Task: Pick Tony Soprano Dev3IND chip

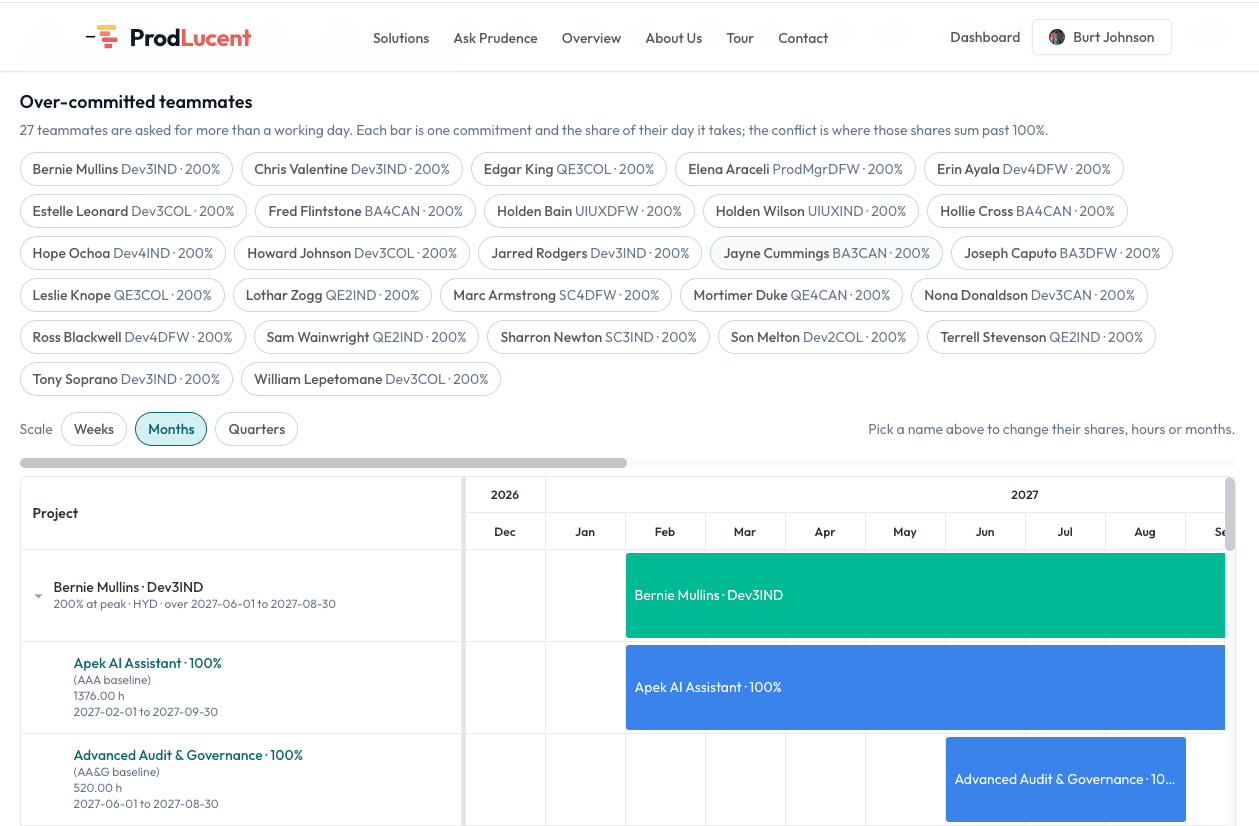Action: [x=126, y=379]
